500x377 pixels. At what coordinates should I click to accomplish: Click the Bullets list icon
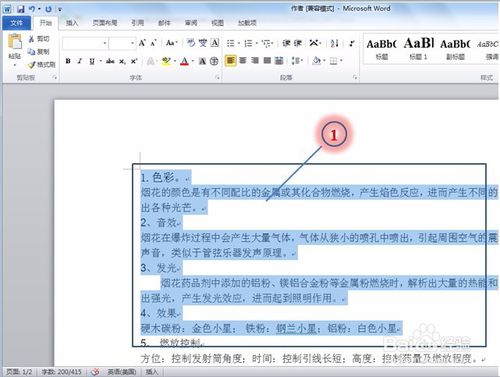[x=230, y=43]
